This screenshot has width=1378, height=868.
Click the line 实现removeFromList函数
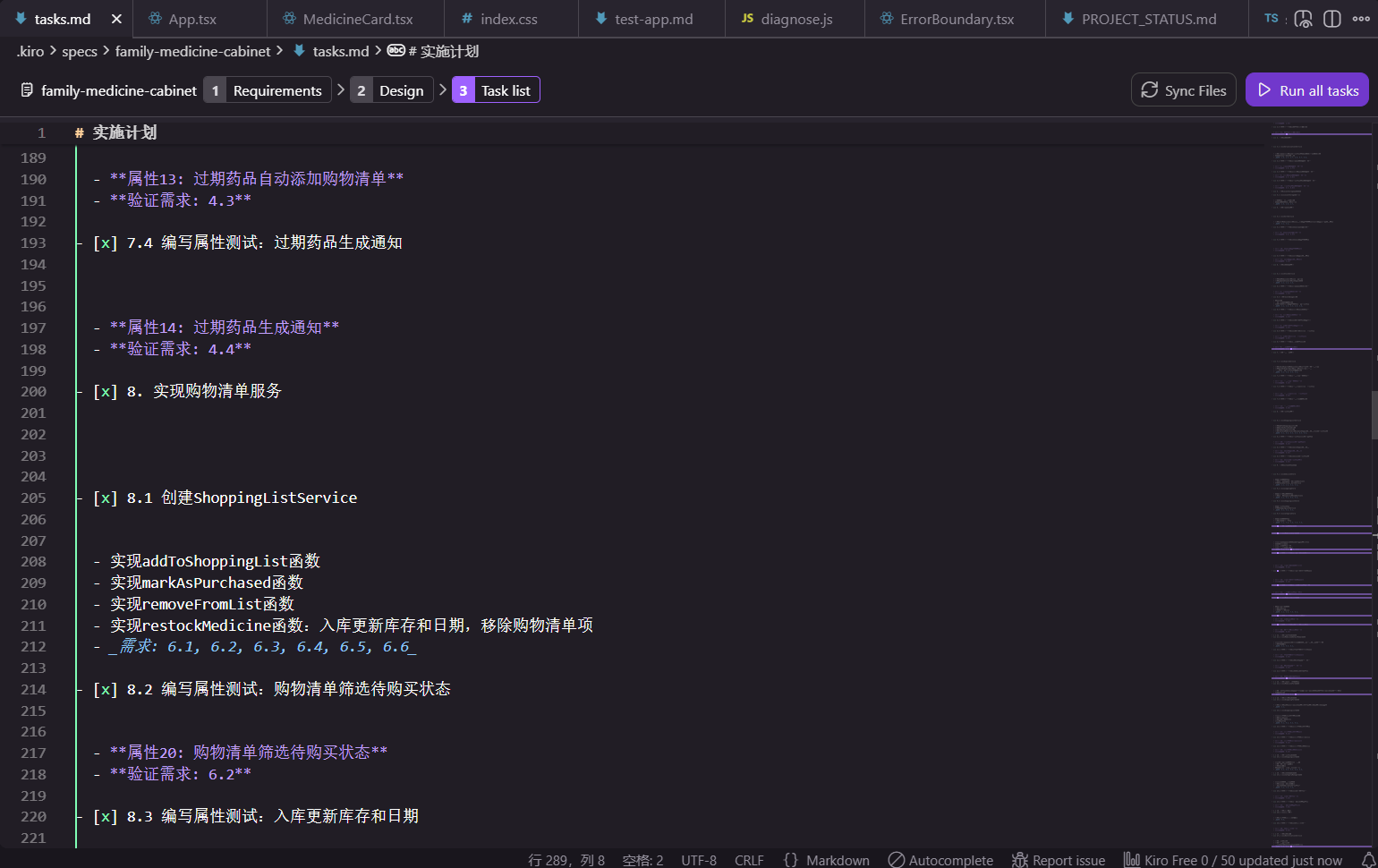202,604
